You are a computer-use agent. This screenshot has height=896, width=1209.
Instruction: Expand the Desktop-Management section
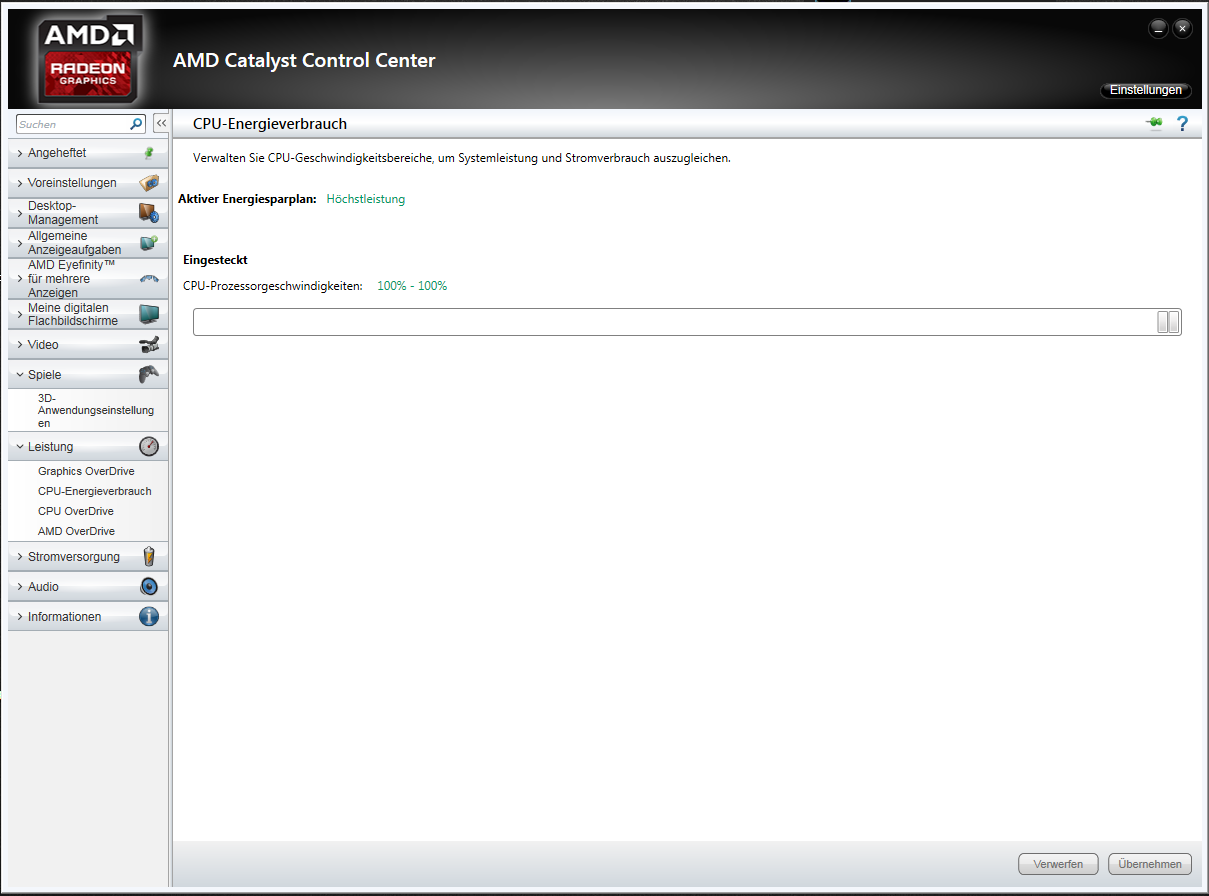click(88, 213)
